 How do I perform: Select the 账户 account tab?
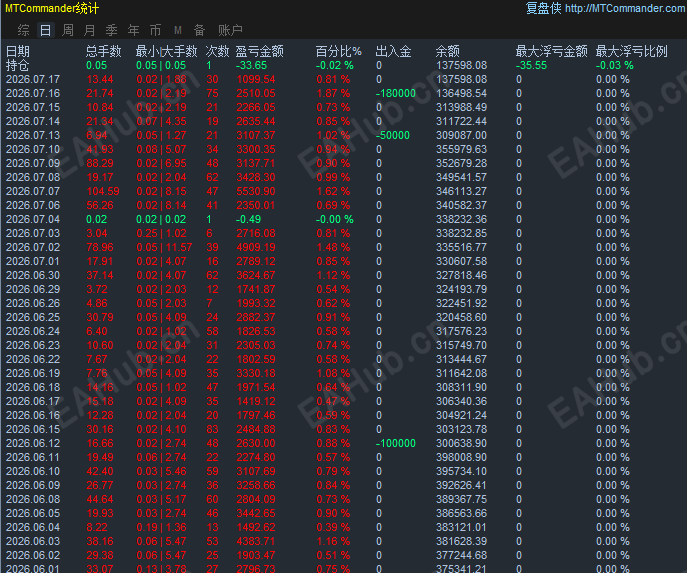[x=230, y=30]
